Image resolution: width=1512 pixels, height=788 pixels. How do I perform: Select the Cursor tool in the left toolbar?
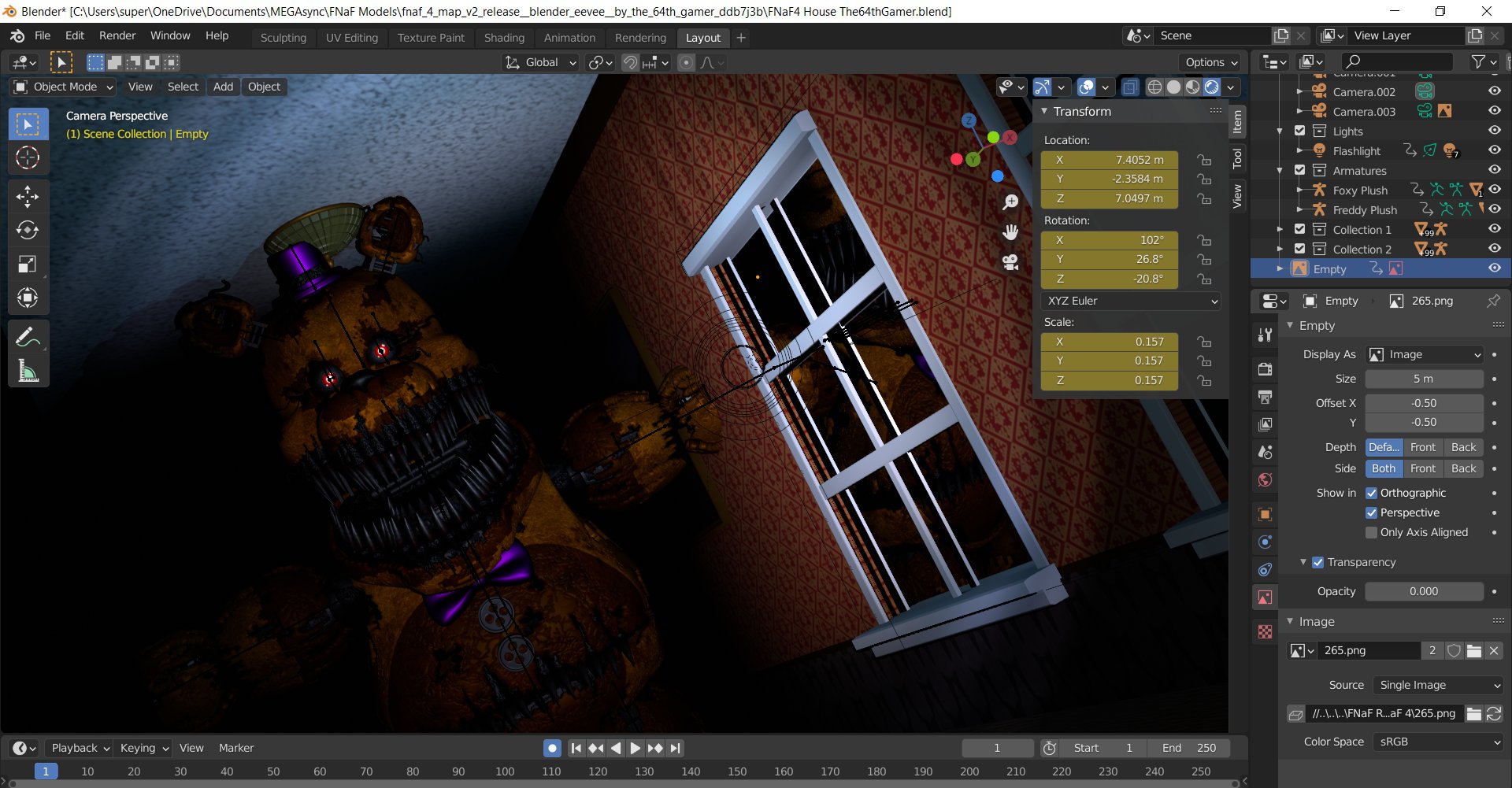point(28,158)
